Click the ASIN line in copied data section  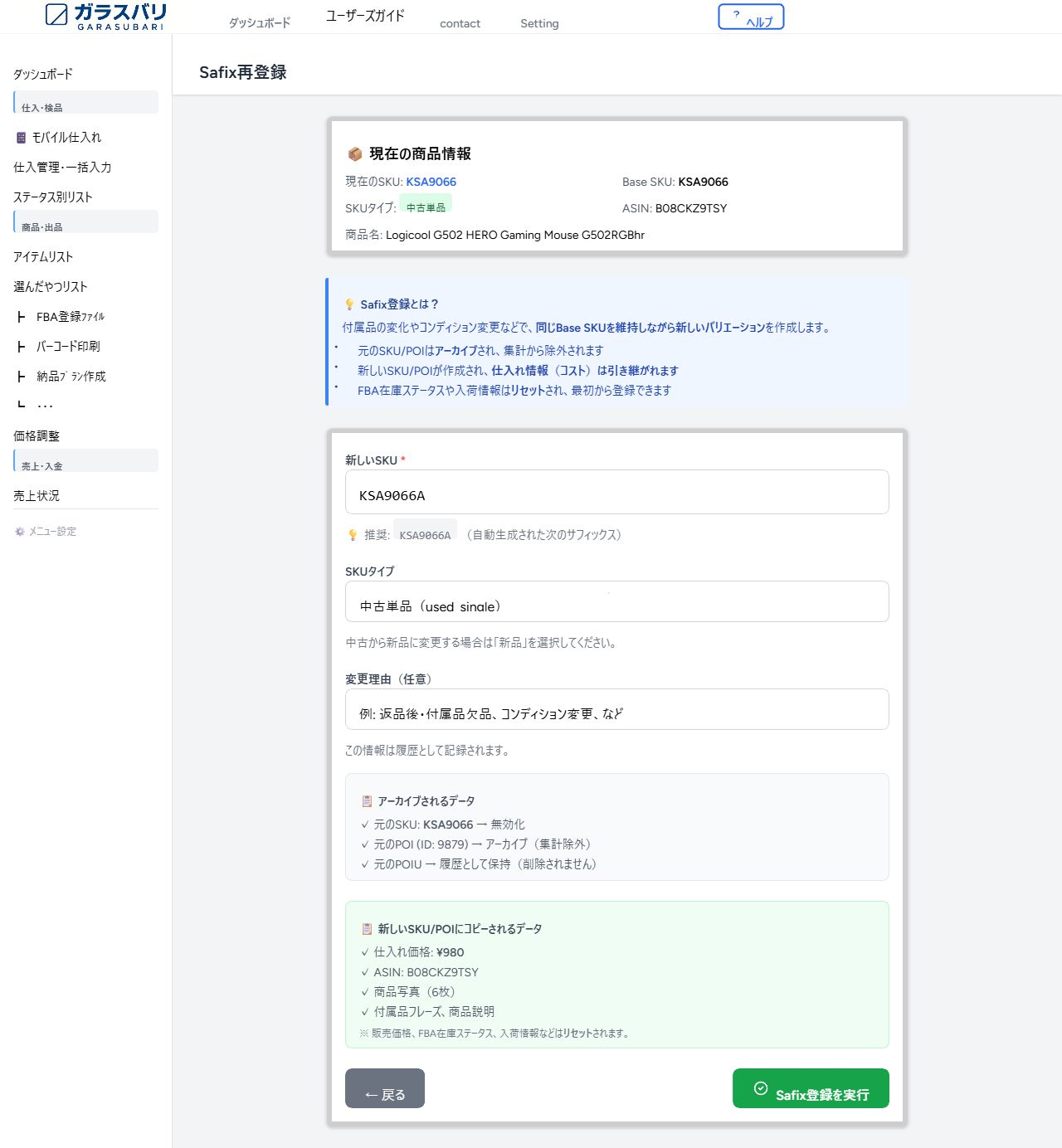pyautogui.click(x=419, y=972)
